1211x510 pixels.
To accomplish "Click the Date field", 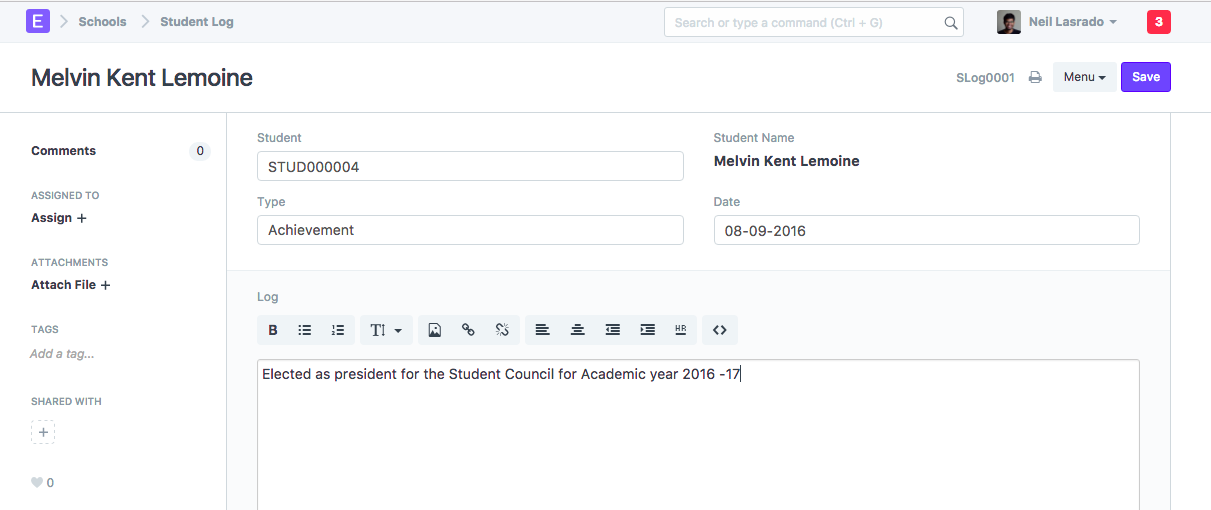I will pos(926,230).
